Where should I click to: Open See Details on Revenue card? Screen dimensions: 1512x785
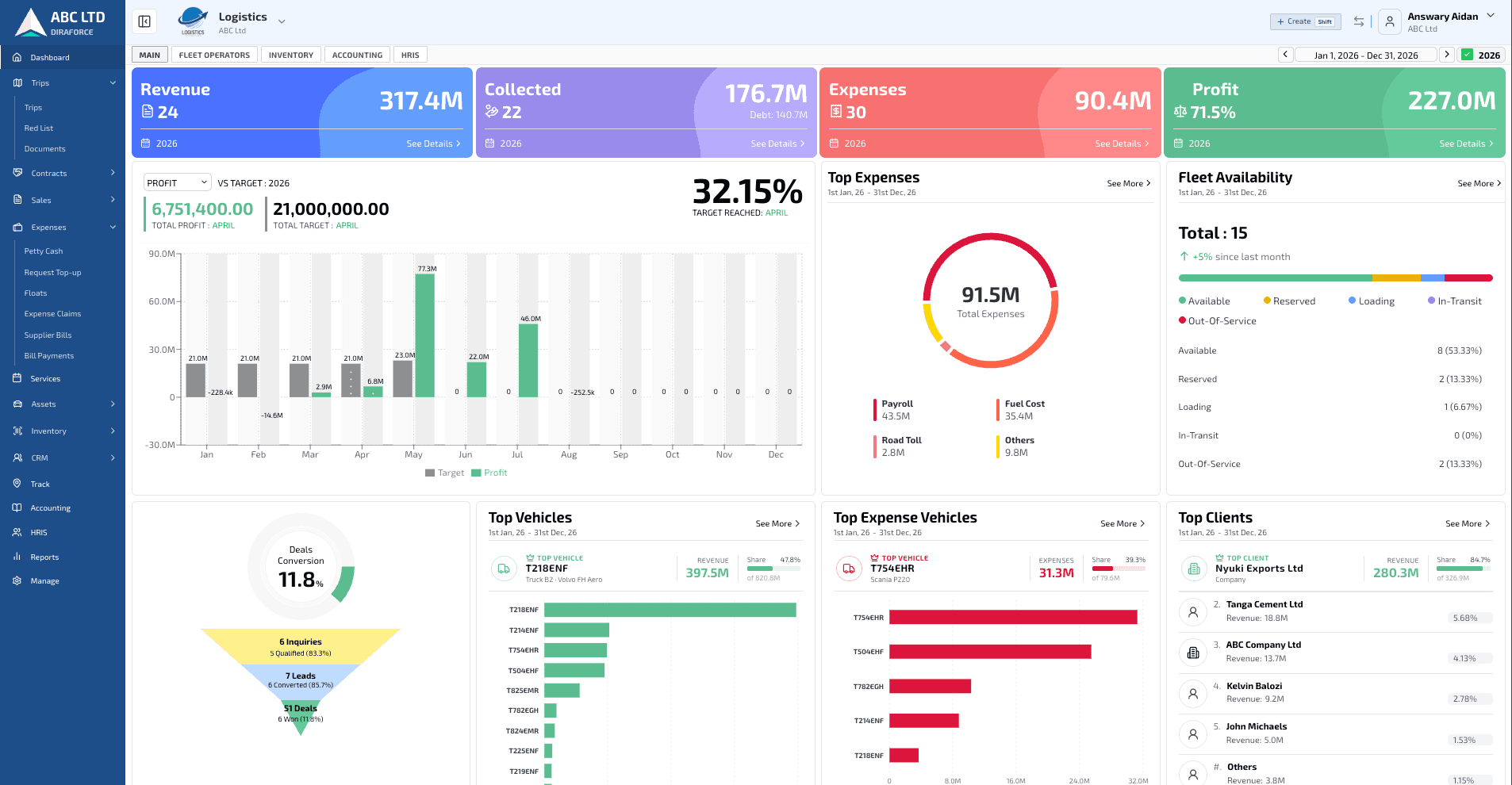433,144
